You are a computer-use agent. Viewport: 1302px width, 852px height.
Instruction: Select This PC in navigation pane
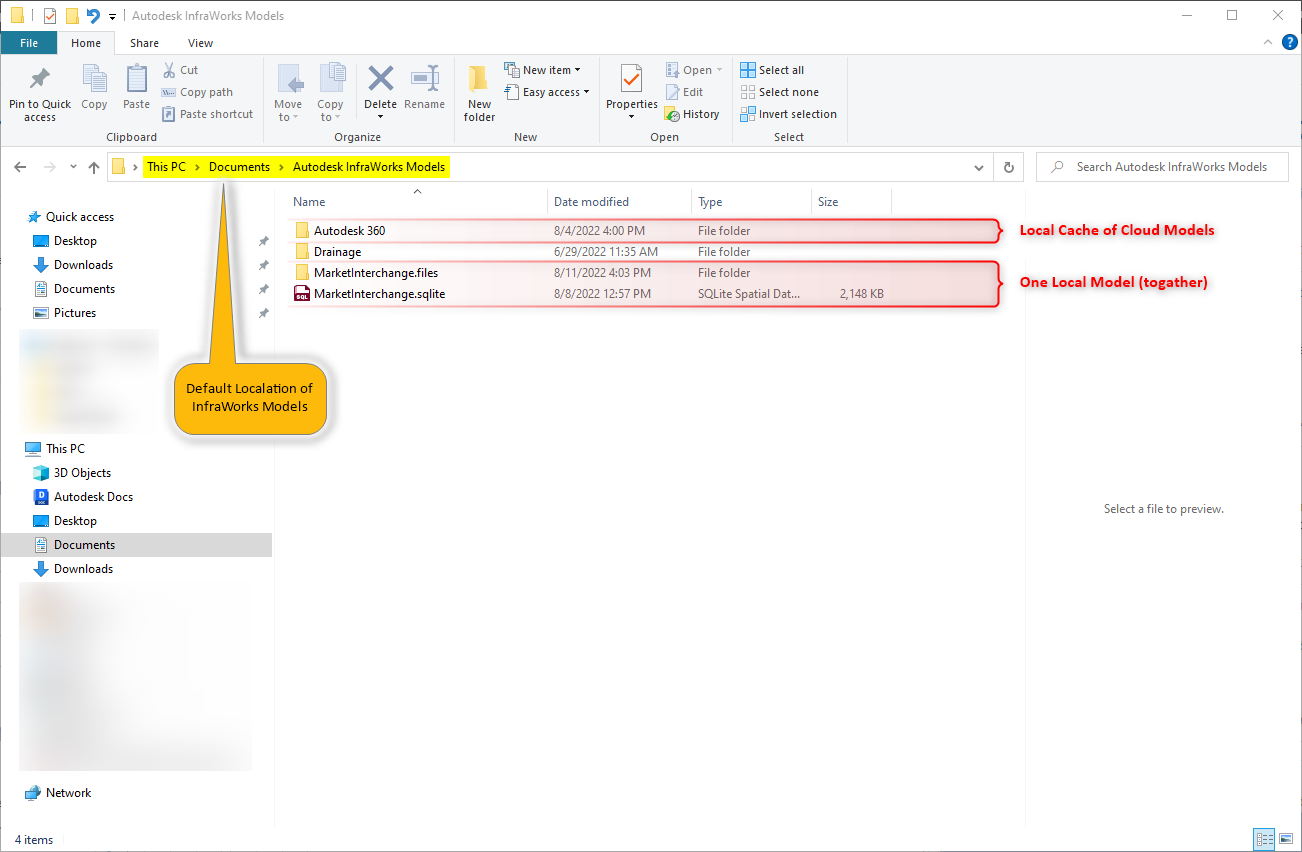pyautogui.click(x=65, y=449)
